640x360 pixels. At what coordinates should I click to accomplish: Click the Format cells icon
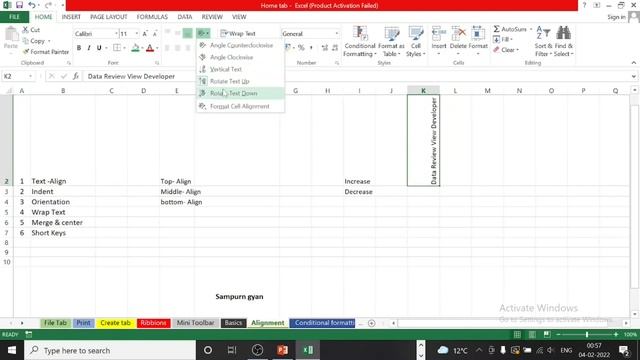(x=478, y=33)
